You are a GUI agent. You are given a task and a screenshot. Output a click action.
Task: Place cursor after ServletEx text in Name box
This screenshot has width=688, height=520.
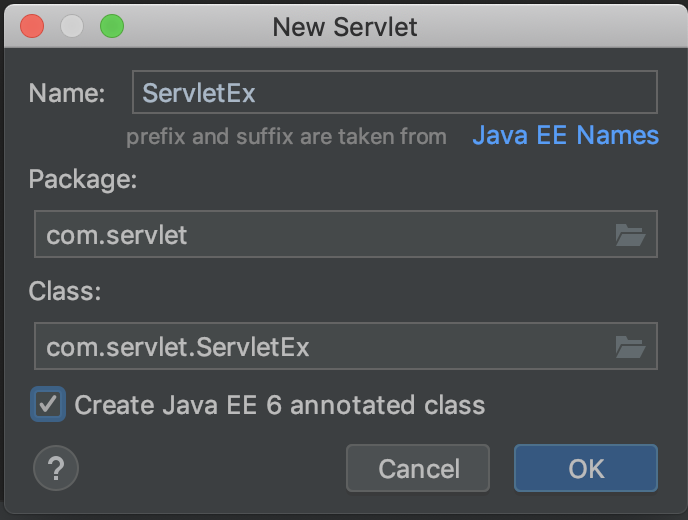pos(258,93)
